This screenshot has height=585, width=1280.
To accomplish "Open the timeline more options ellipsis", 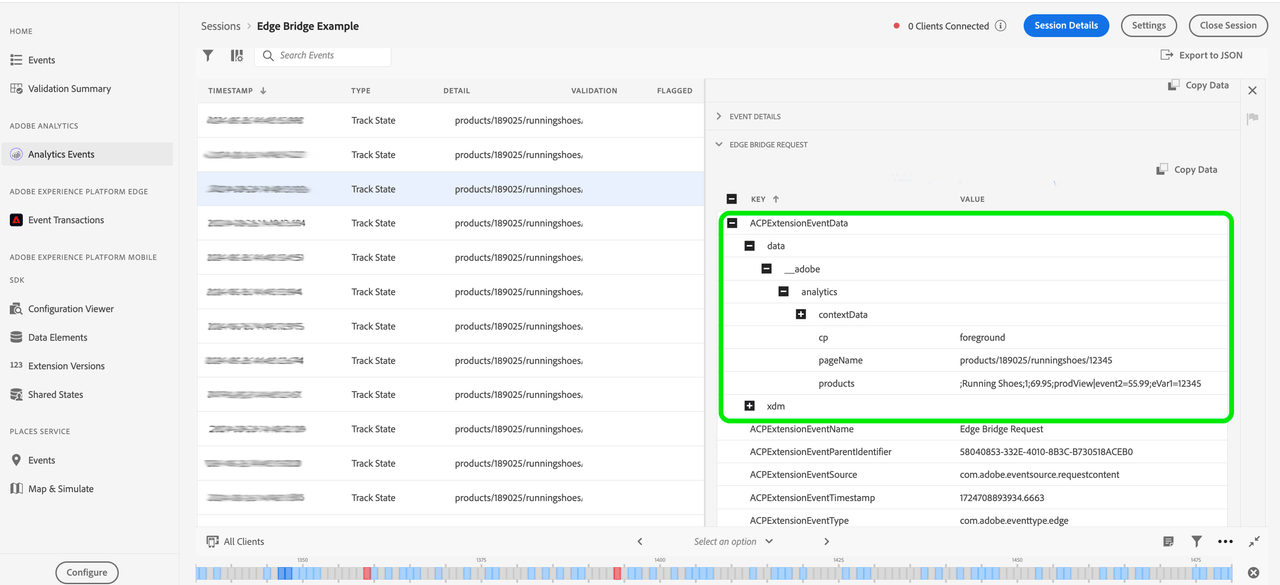I will [1225, 542].
